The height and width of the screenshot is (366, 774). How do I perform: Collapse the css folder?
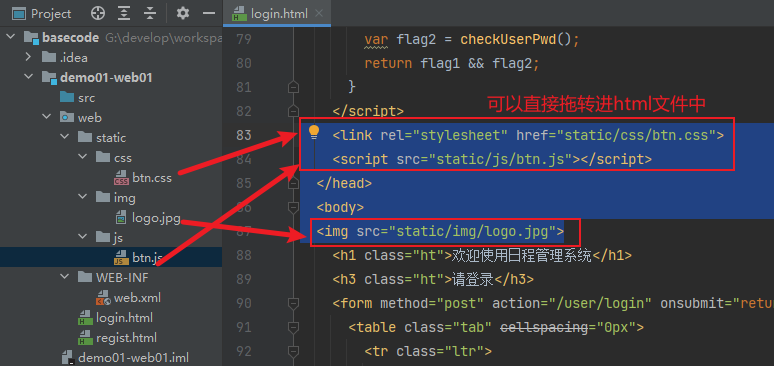pos(82,158)
